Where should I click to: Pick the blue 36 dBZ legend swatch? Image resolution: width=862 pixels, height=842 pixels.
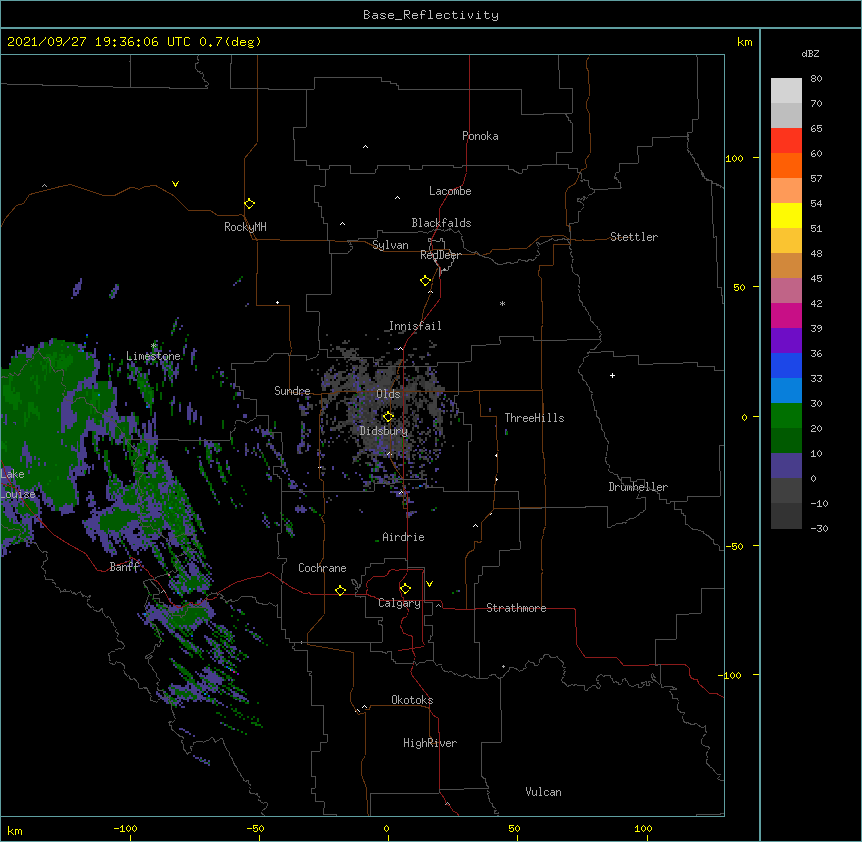786,365
